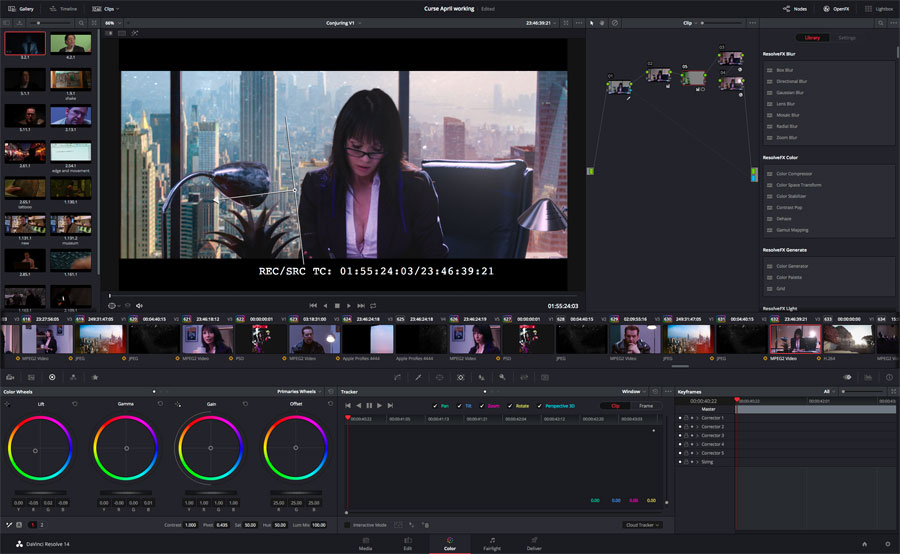Expand Corrector 1 keyframe track
900x554 pixels.
click(697, 418)
